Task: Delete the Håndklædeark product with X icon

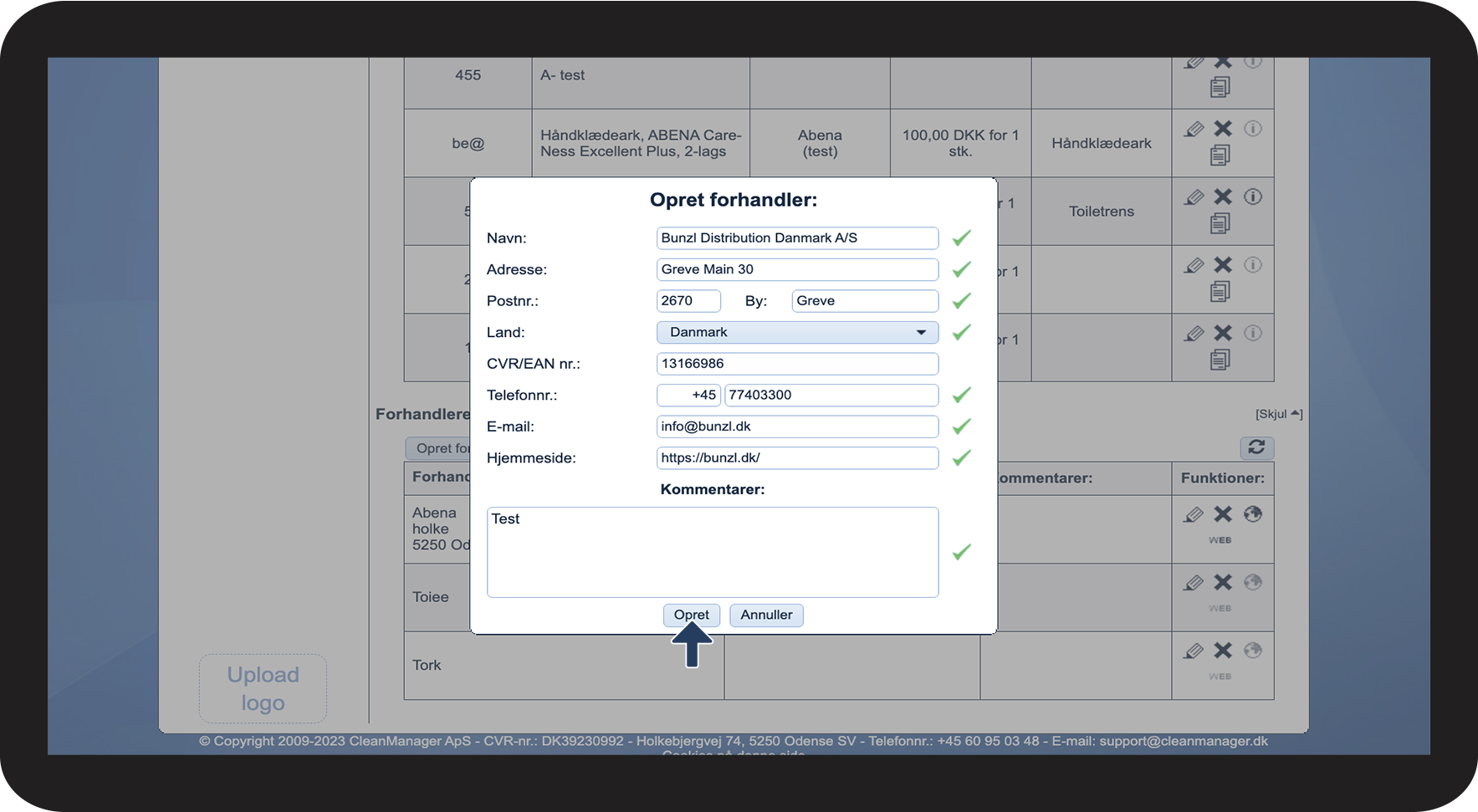Action: [x=1223, y=129]
